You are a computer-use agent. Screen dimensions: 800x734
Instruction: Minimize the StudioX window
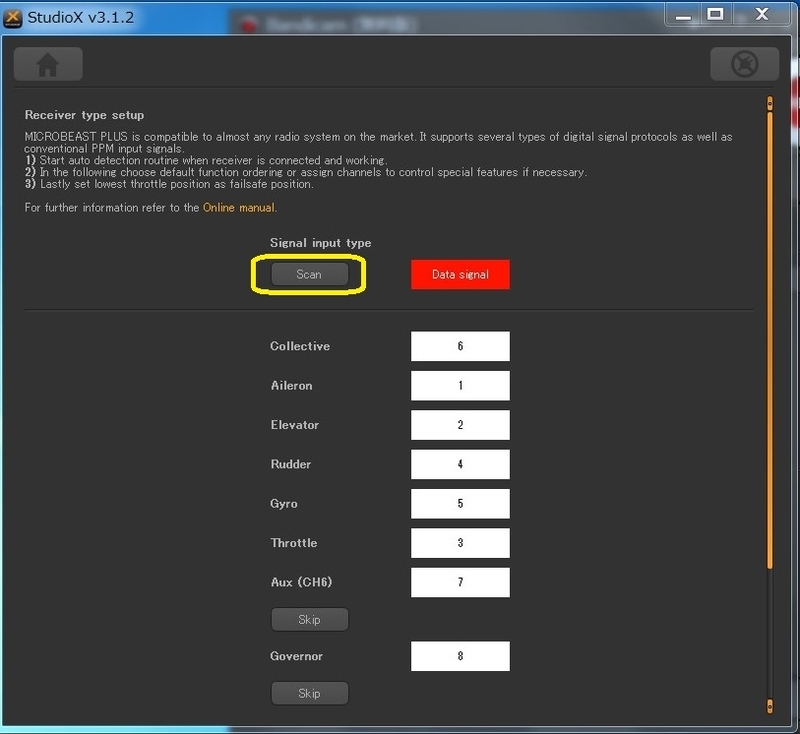[683, 15]
